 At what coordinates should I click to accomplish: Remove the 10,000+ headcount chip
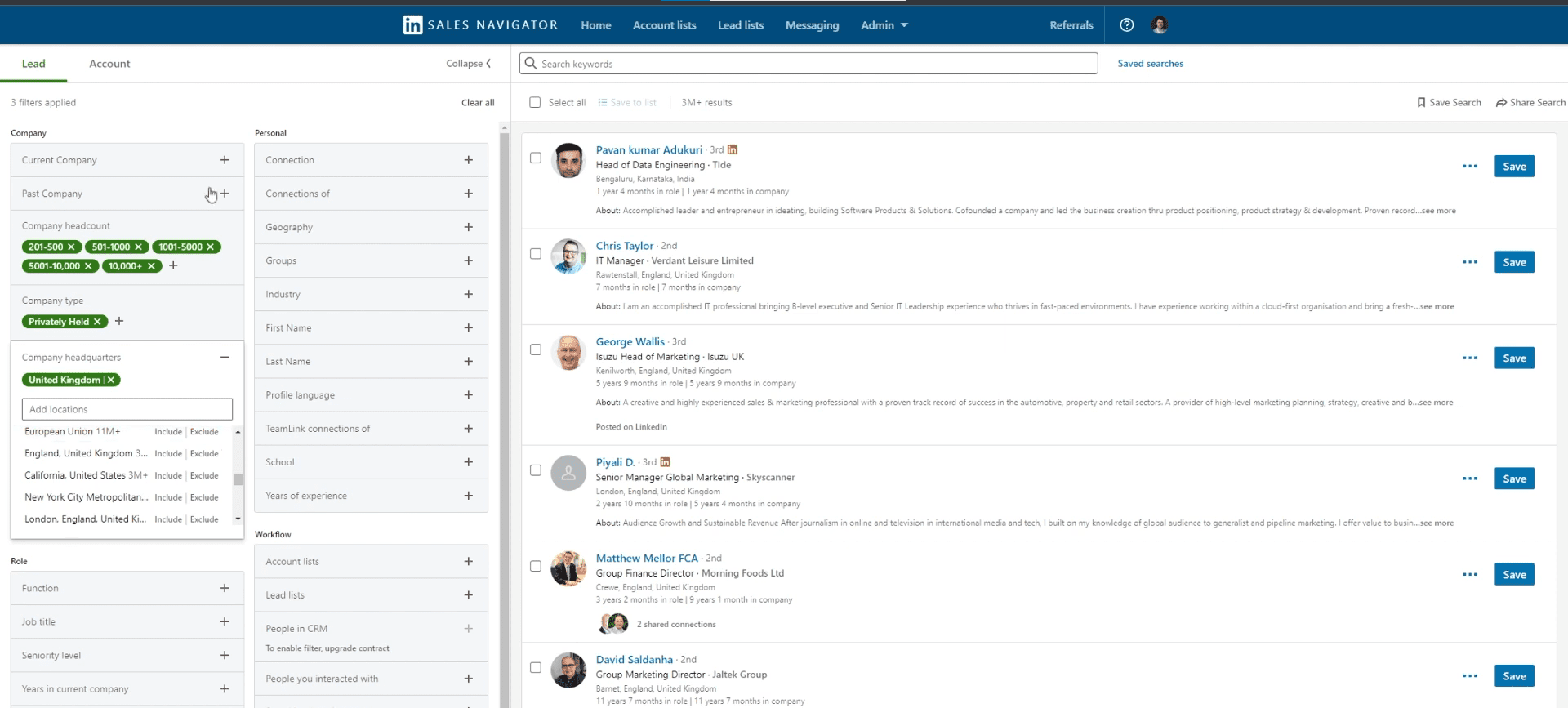pos(151,266)
